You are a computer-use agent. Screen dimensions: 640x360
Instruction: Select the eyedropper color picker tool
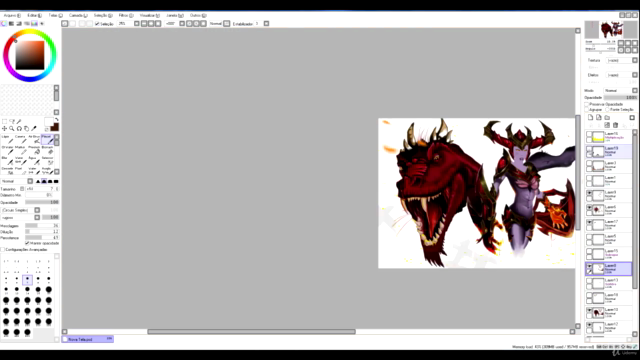[x=34, y=129]
